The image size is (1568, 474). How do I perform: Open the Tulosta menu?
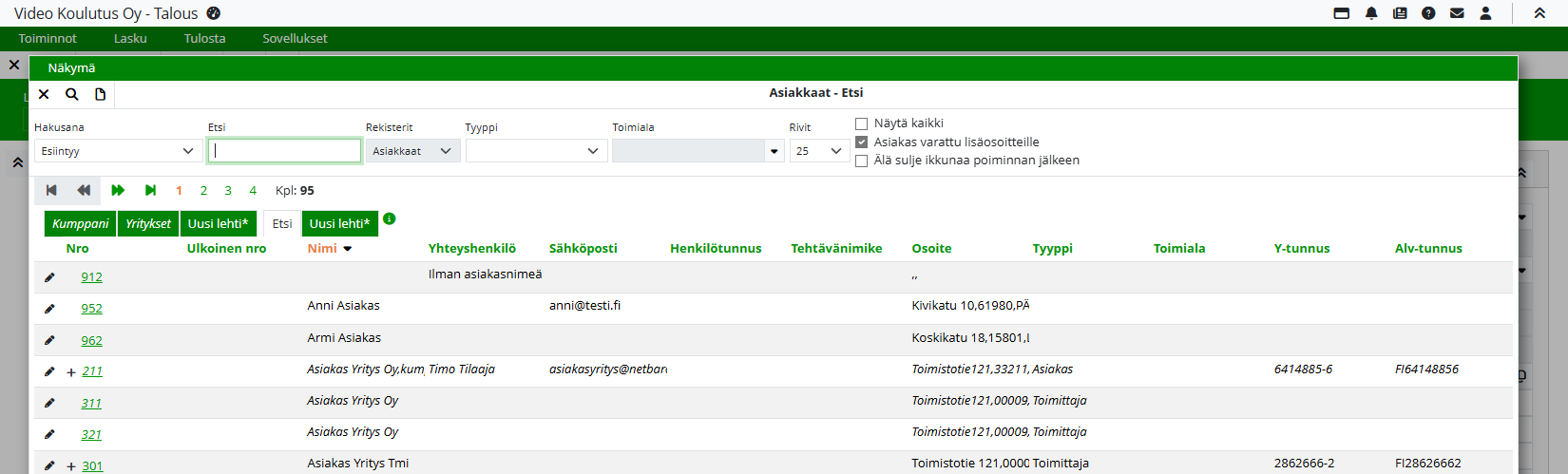[204, 39]
